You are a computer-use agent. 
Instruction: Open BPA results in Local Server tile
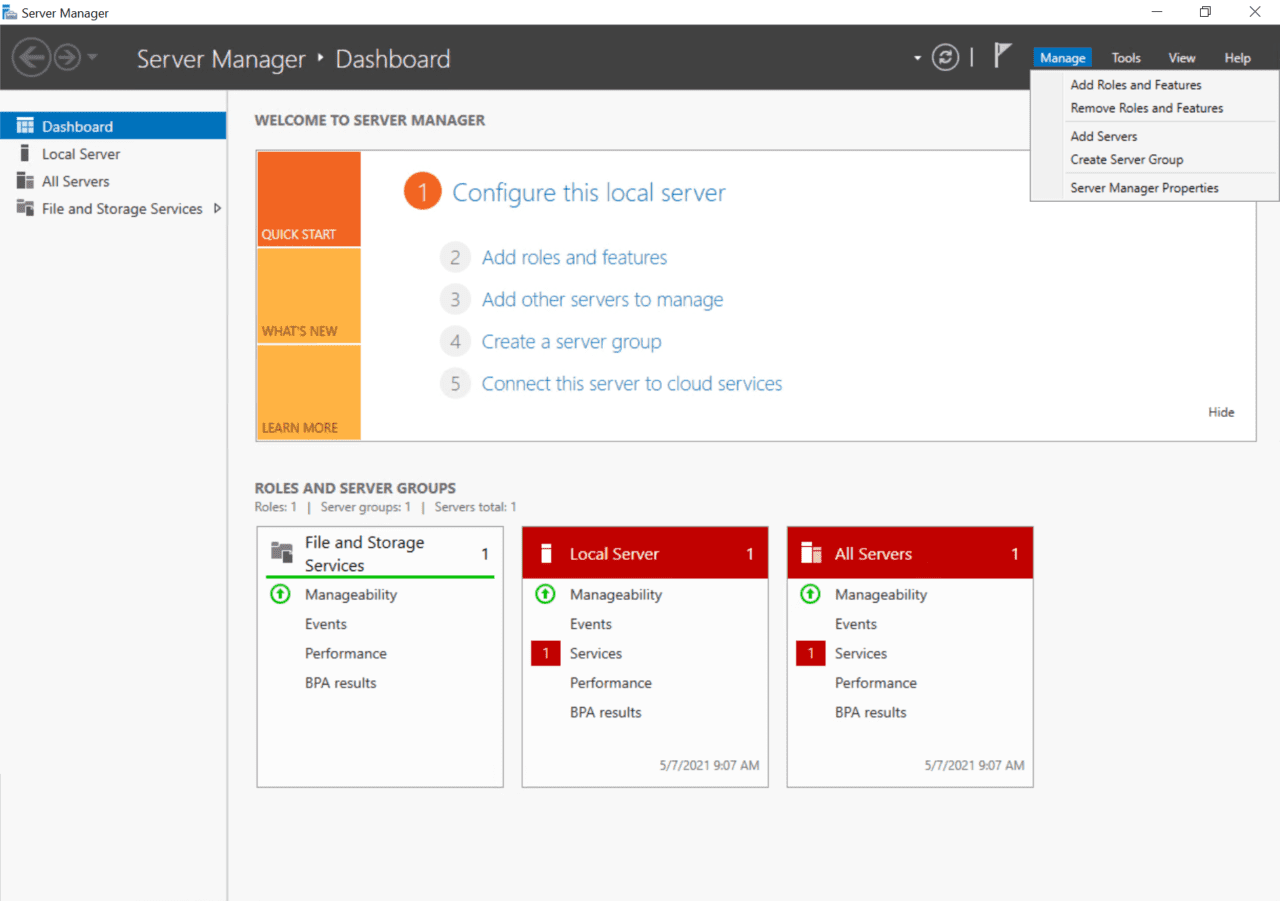pyautogui.click(x=606, y=712)
